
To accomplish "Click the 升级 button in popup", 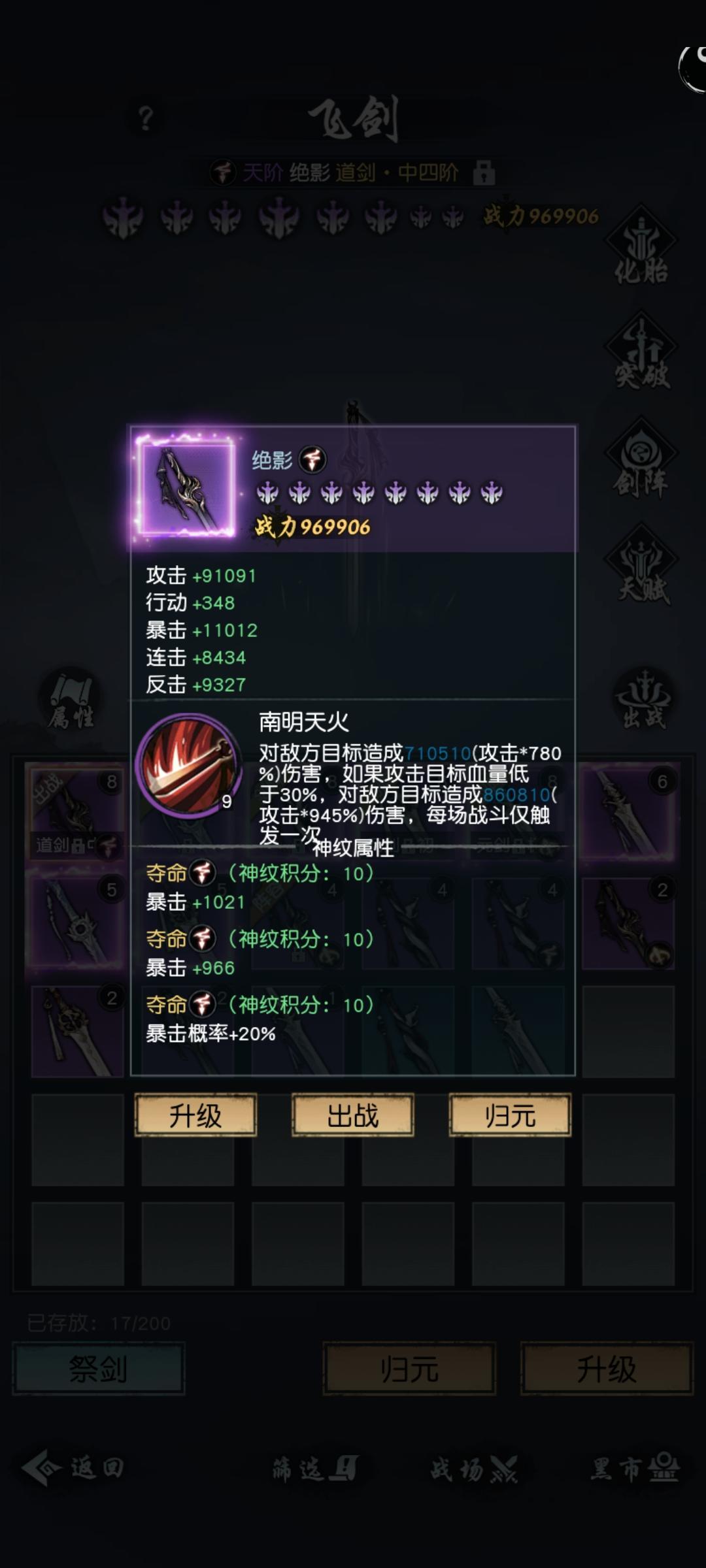I will (195, 1115).
